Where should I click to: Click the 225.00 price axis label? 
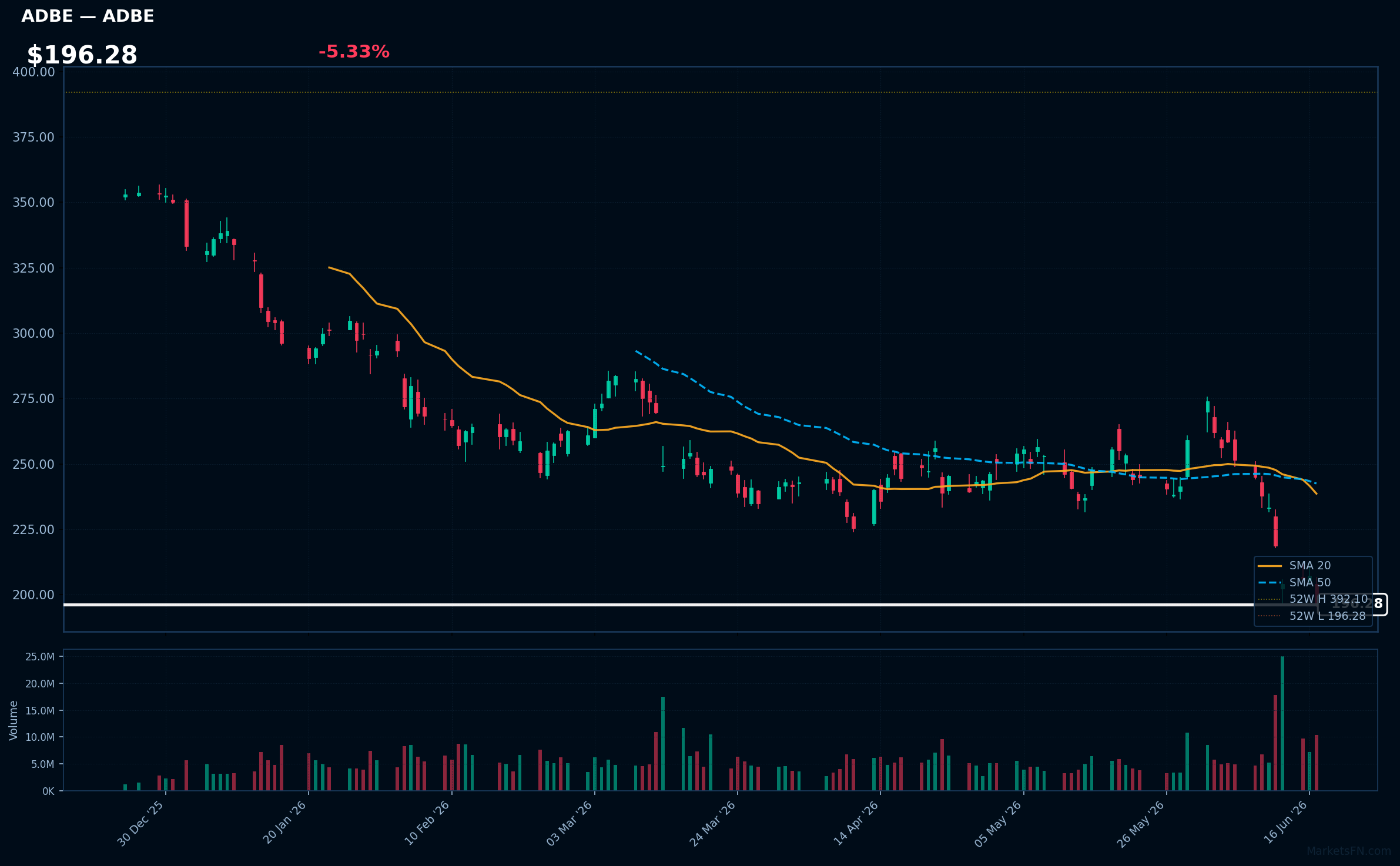tap(34, 529)
